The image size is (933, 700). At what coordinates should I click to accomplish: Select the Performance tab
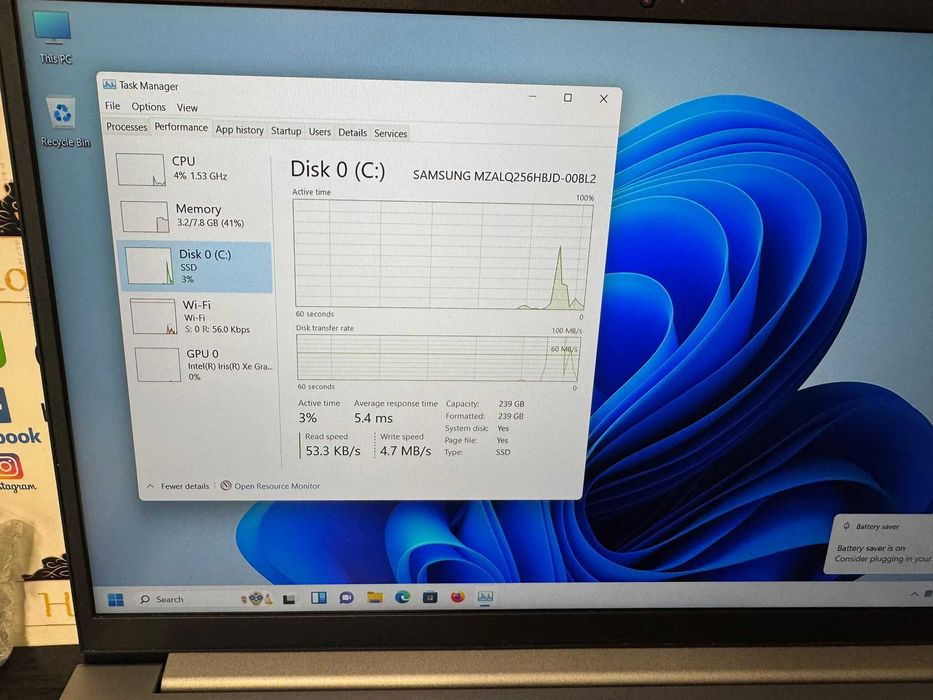pyautogui.click(x=181, y=127)
